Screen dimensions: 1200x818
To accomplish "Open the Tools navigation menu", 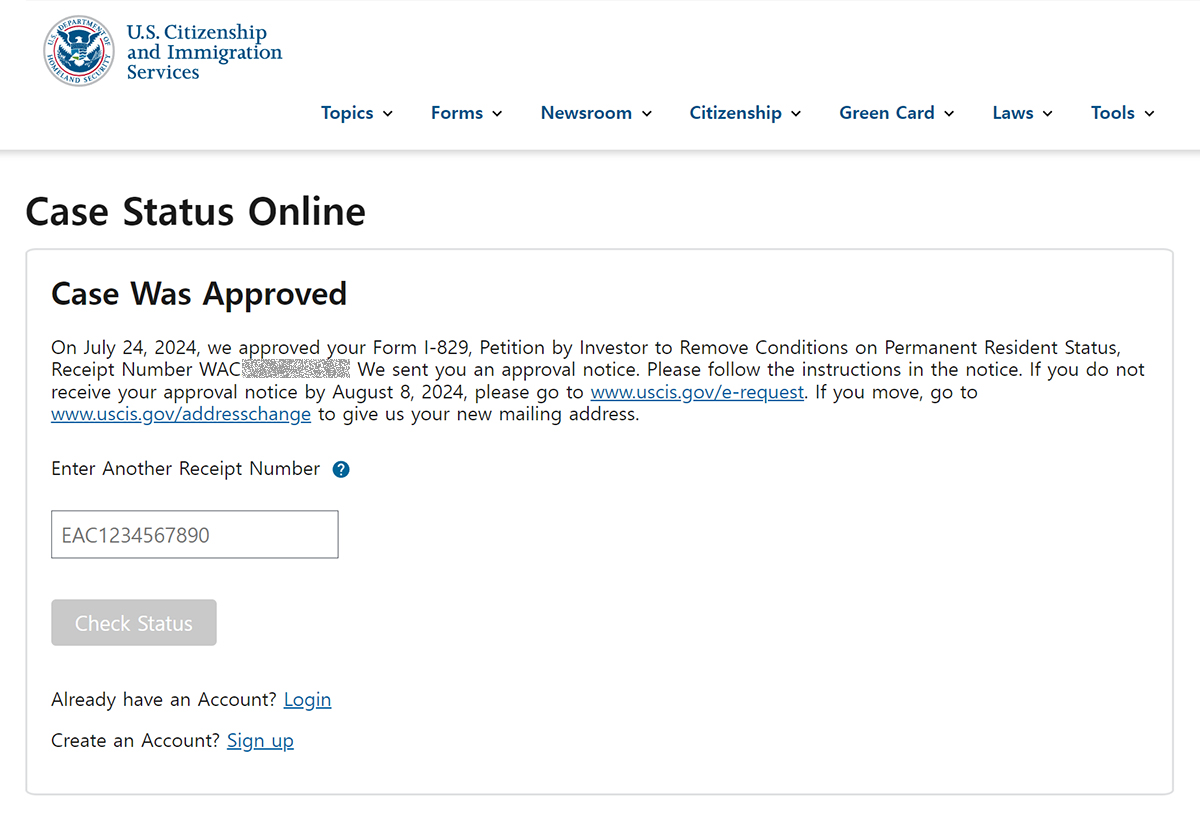I will tap(1123, 113).
